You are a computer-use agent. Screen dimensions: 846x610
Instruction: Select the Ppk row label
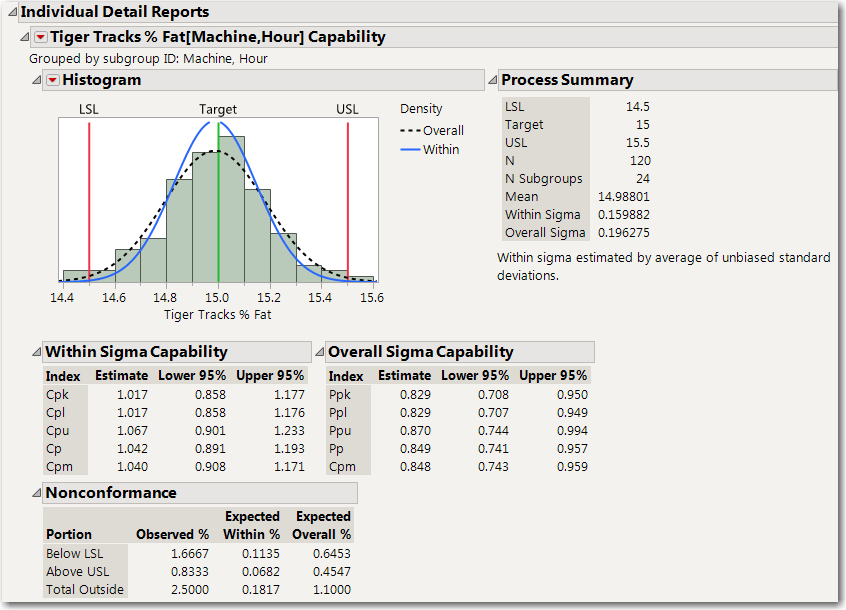point(340,395)
